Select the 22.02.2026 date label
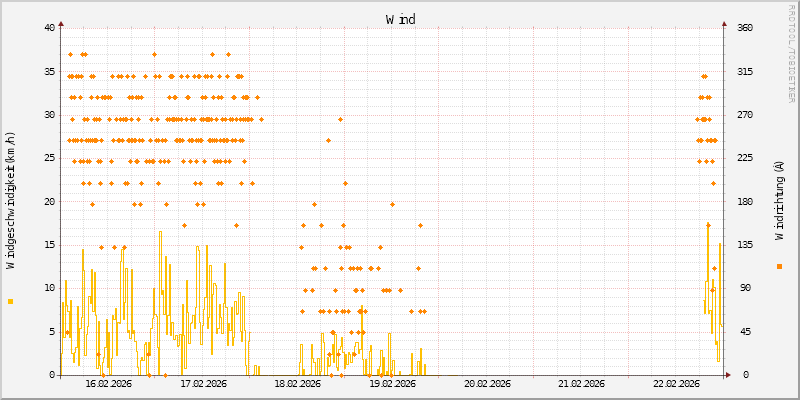Image resolution: width=800 pixels, height=400 pixels. [x=676, y=384]
